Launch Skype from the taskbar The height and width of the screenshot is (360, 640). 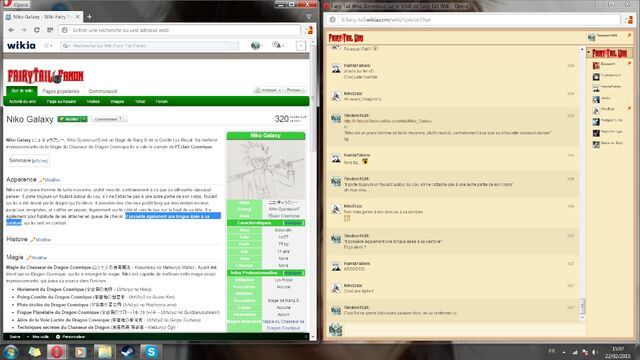[x=151, y=351]
